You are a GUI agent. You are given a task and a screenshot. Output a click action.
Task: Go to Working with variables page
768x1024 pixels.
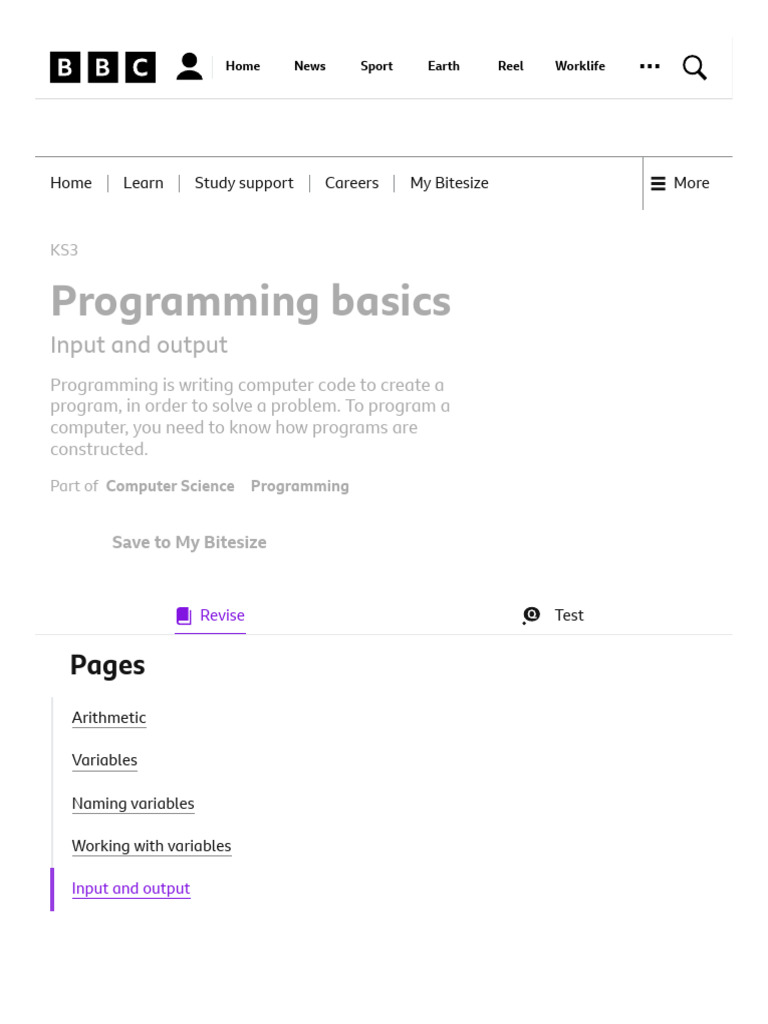[151, 846]
